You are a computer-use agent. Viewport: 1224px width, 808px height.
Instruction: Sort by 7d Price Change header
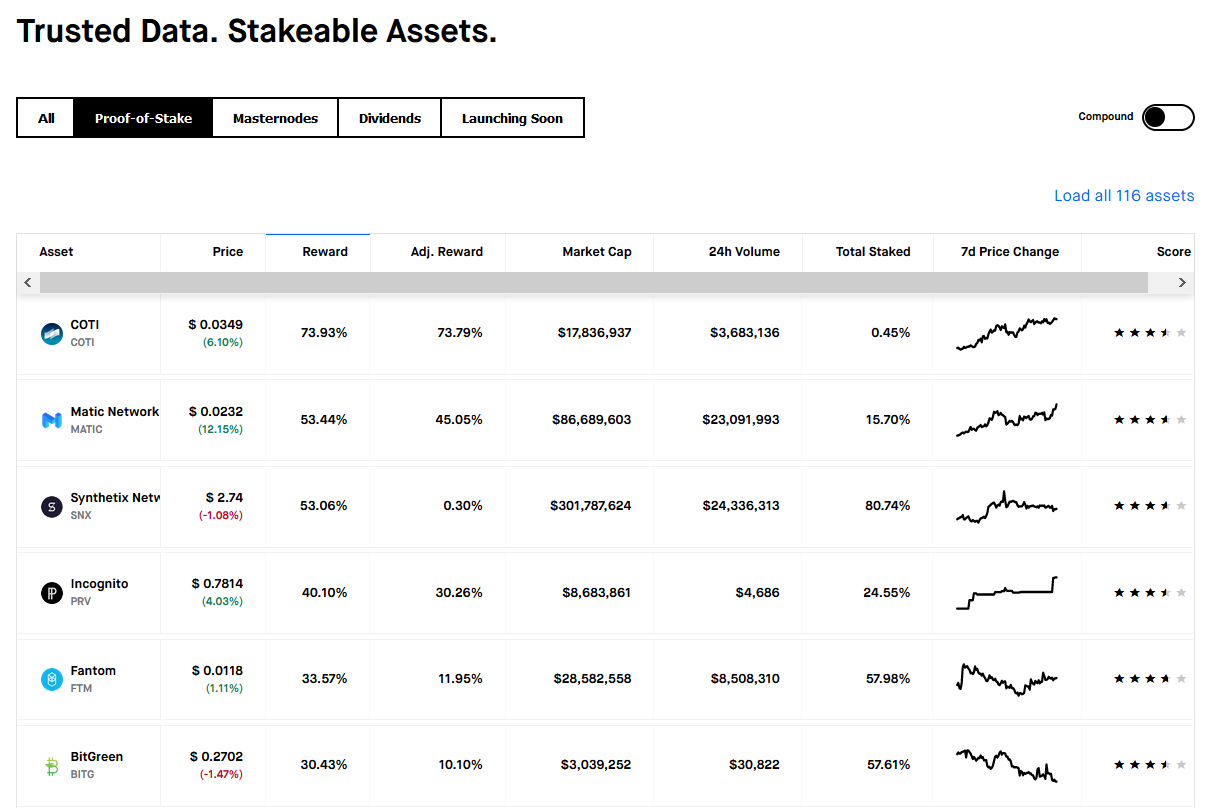(x=1009, y=252)
